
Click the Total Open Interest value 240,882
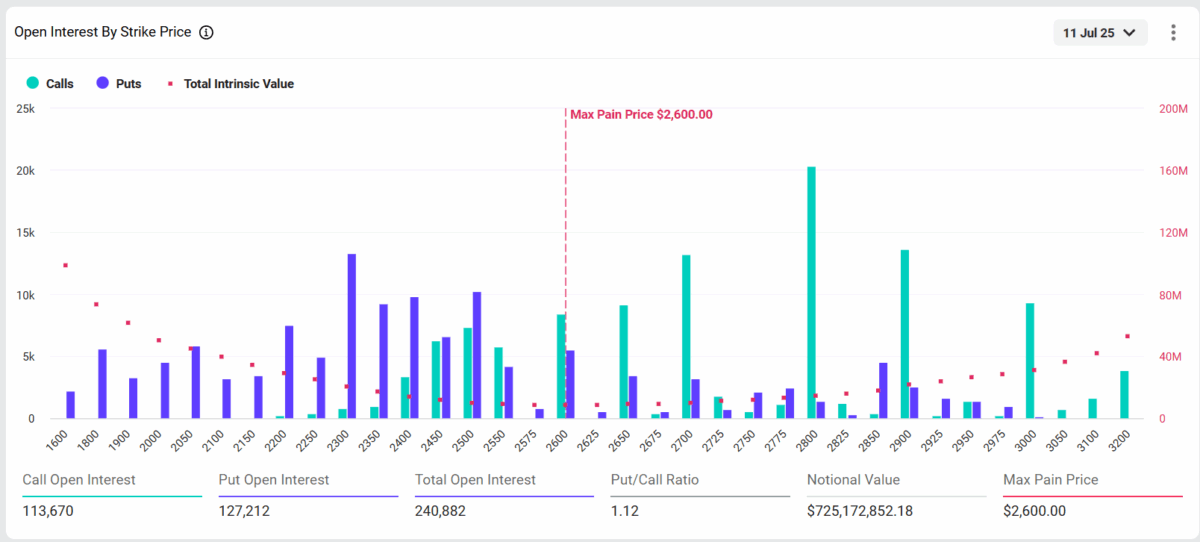pyautogui.click(x=440, y=511)
